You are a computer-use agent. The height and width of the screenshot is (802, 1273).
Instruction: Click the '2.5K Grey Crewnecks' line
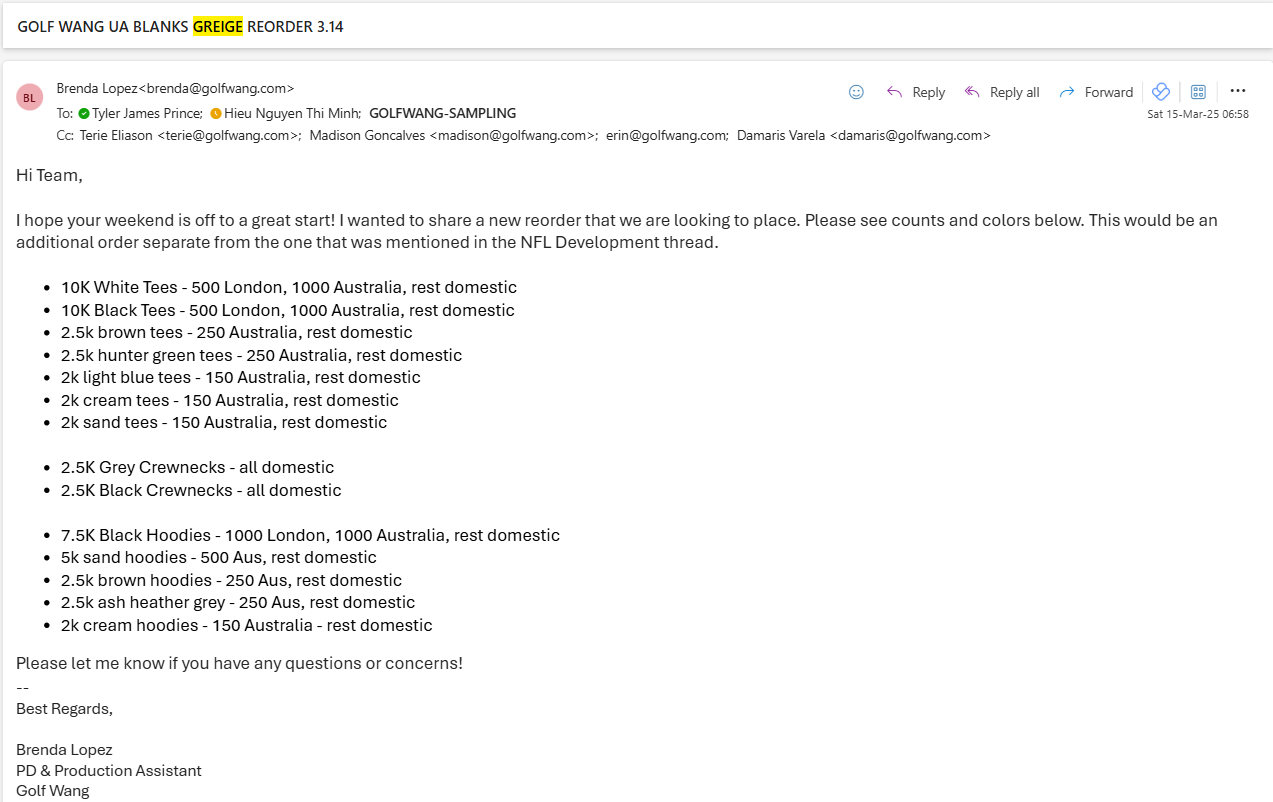click(198, 467)
